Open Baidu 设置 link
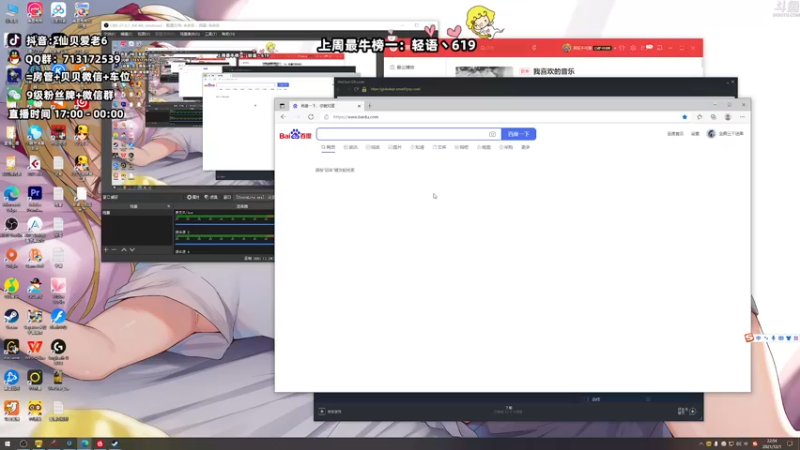Screen dimensions: 800x450 pyautogui.click(x=695, y=134)
